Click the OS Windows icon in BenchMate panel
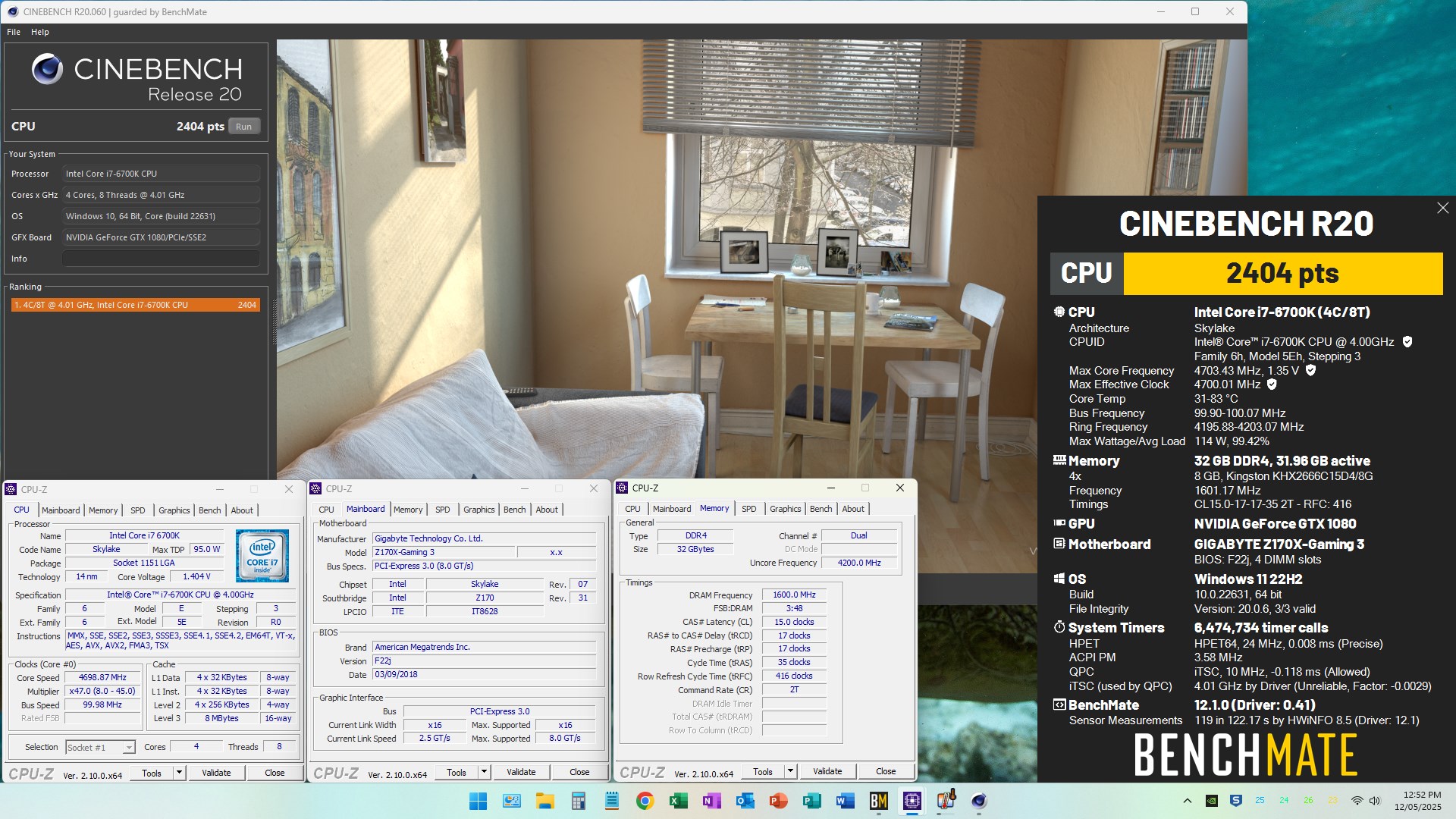The image size is (1456, 819). [x=1059, y=579]
